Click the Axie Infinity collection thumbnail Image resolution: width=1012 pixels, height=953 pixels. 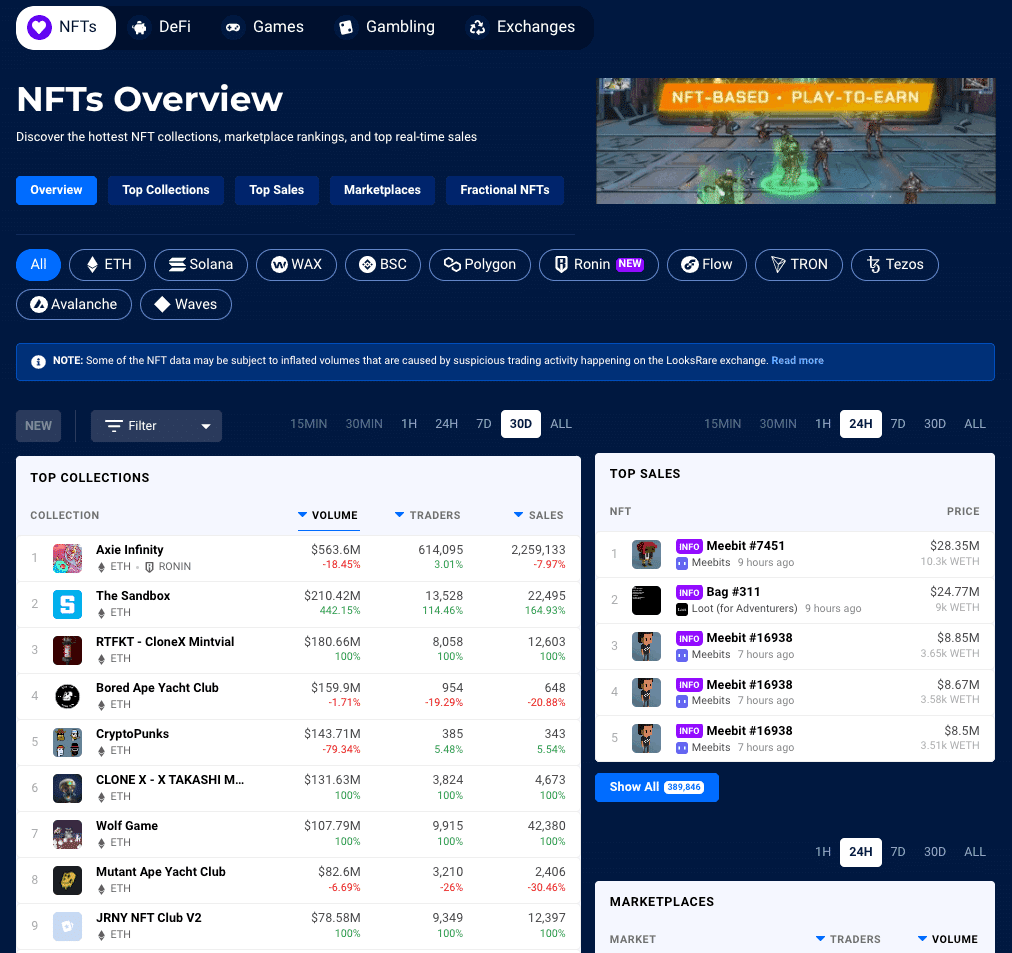[67, 558]
